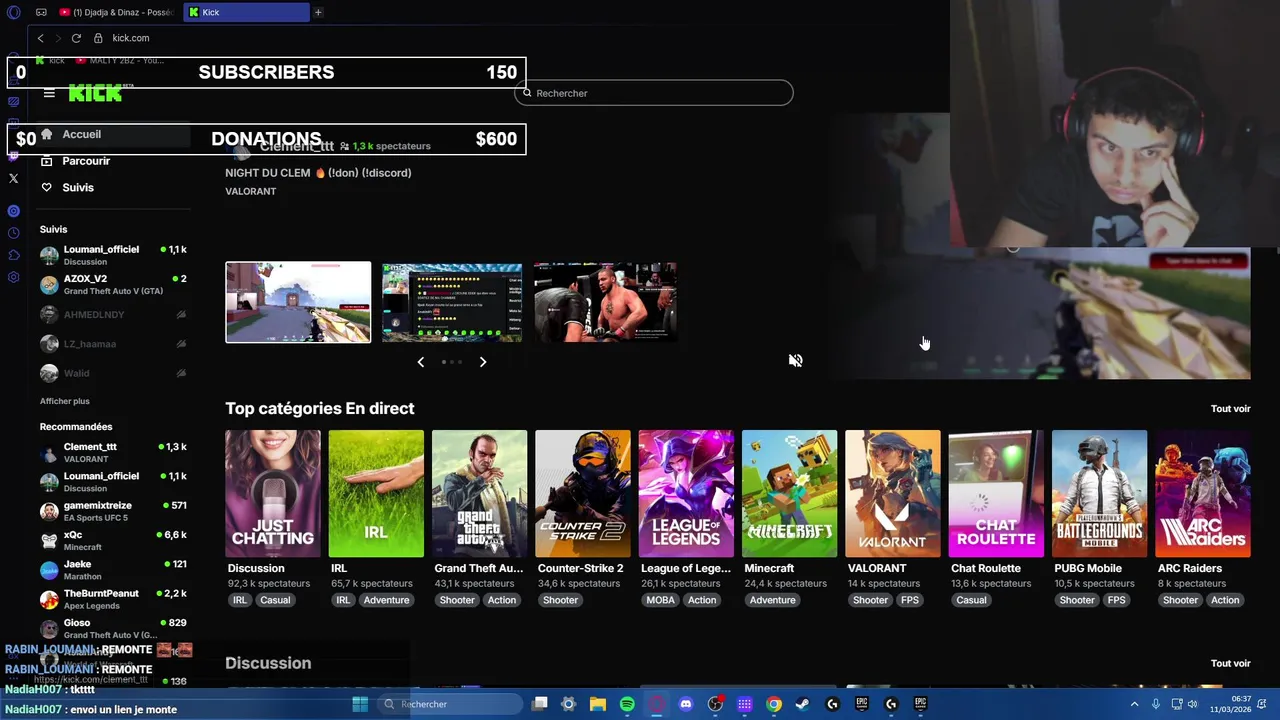Open the PUBG Mobile category
The width and height of the screenshot is (1280, 720).
[1099, 493]
